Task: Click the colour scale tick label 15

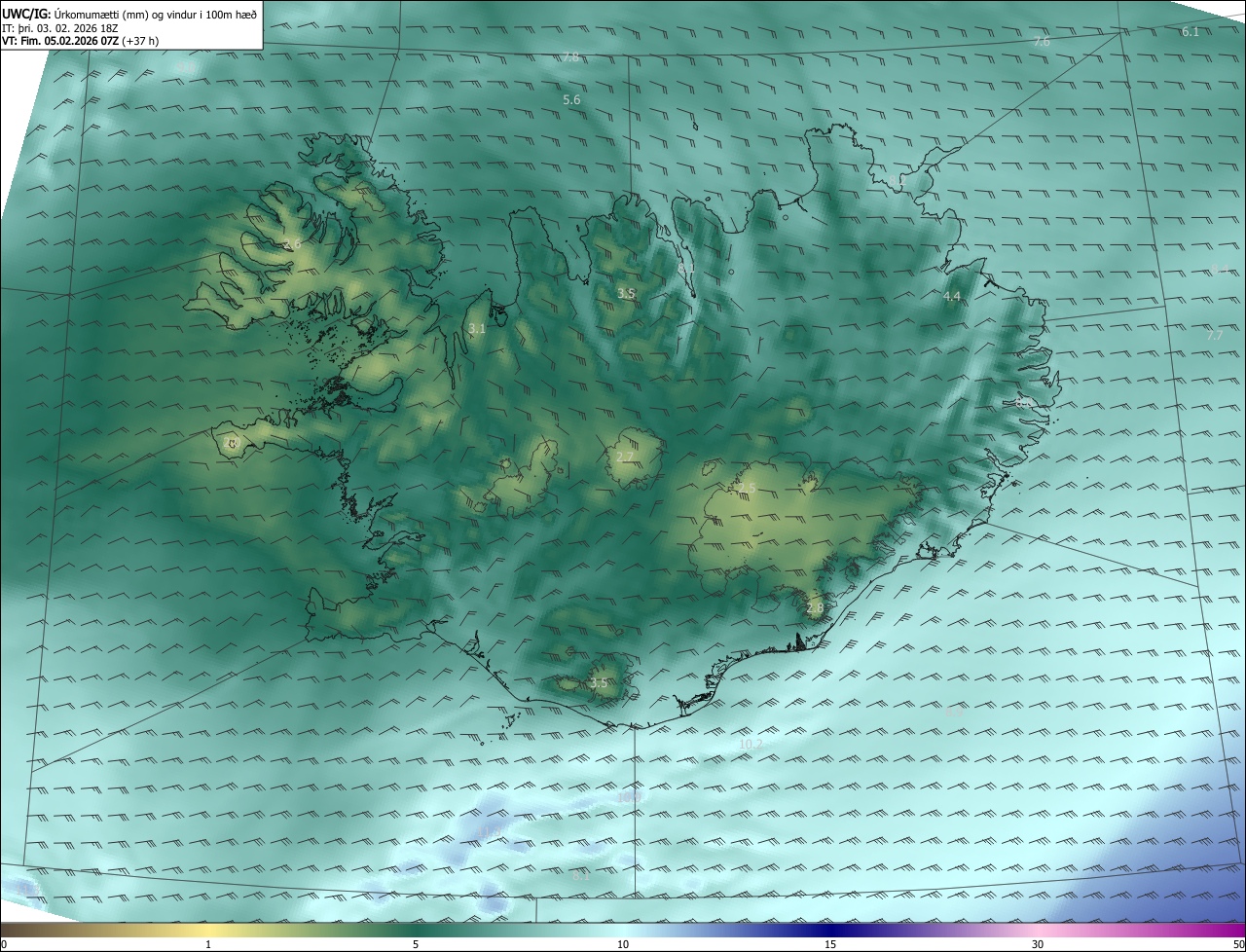Action: pyautogui.click(x=830, y=944)
